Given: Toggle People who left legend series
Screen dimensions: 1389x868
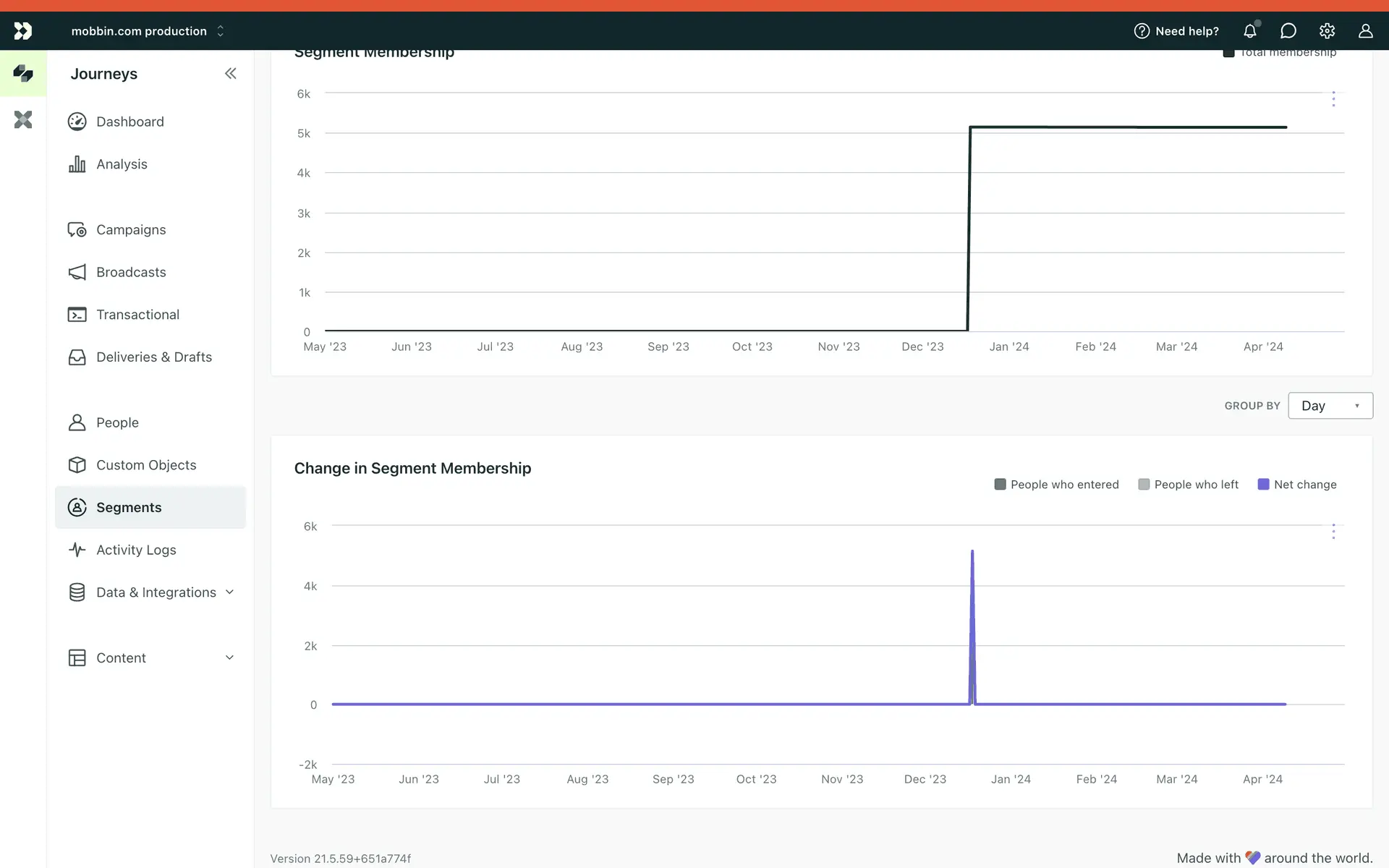Looking at the screenshot, I should (1188, 485).
